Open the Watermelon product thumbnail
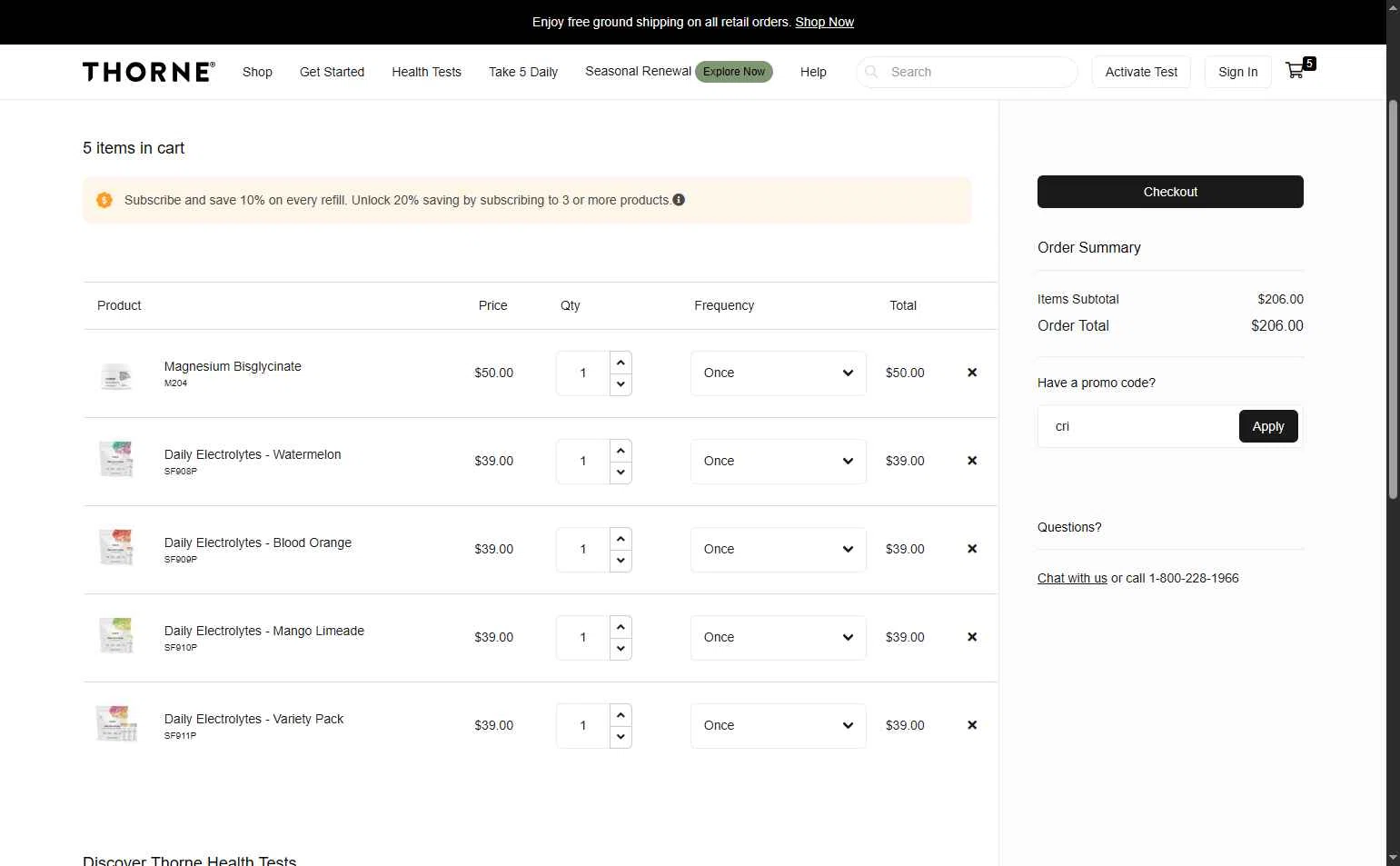This screenshot has width=1400, height=866. 116,461
